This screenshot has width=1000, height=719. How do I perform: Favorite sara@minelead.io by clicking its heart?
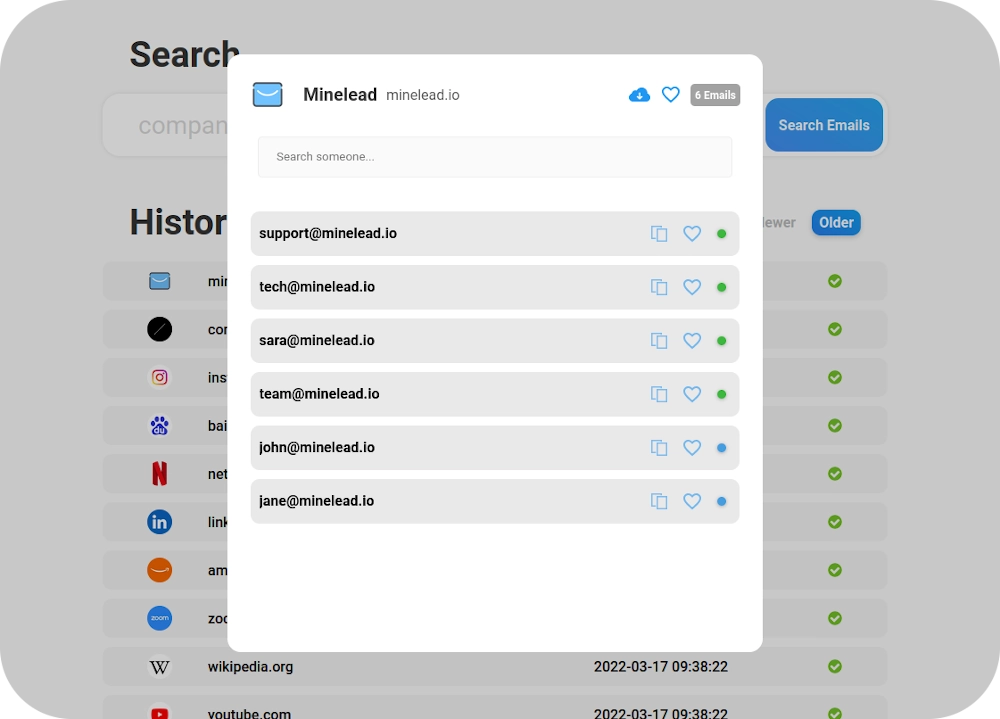(692, 340)
